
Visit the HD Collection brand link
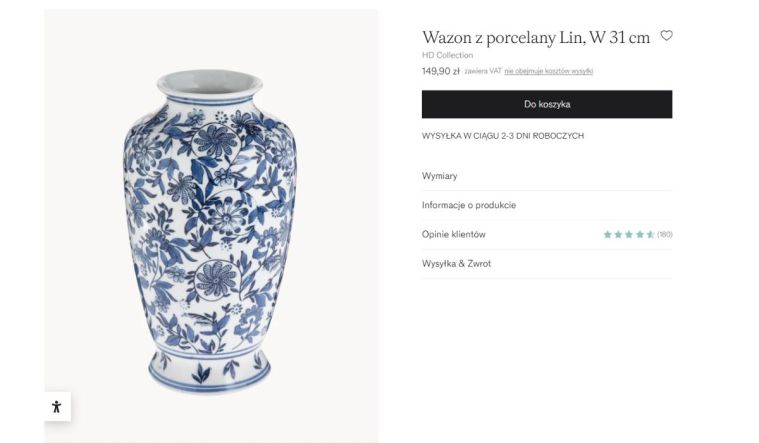[447, 55]
